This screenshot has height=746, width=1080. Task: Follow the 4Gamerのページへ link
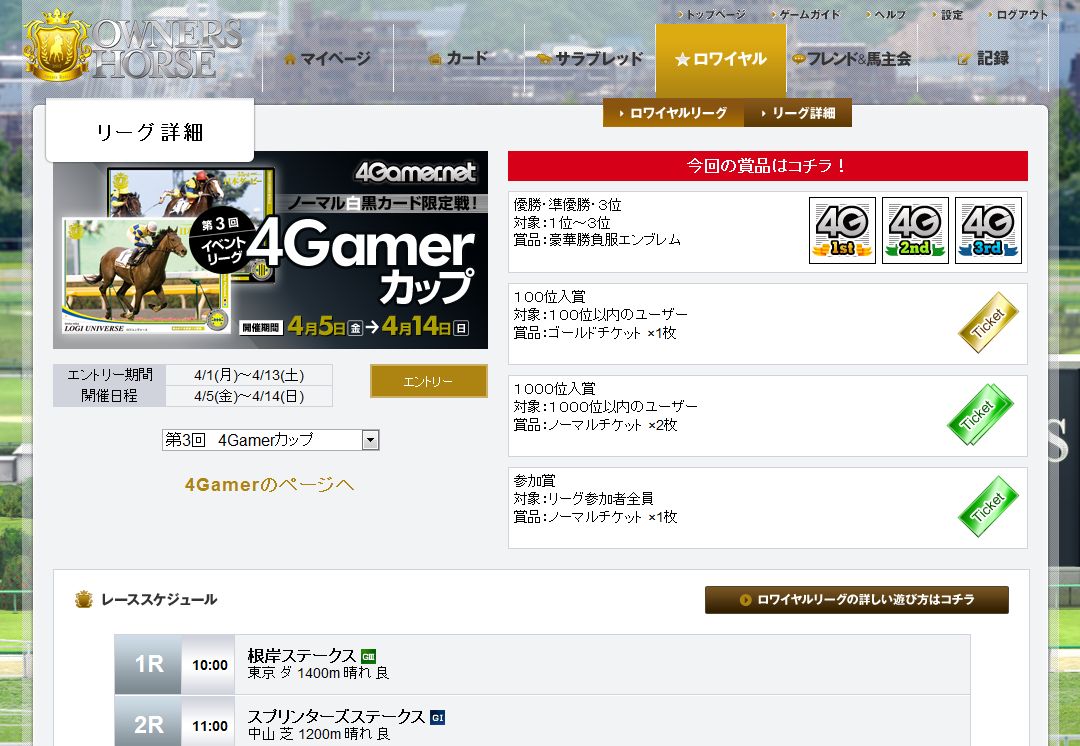pos(269,485)
